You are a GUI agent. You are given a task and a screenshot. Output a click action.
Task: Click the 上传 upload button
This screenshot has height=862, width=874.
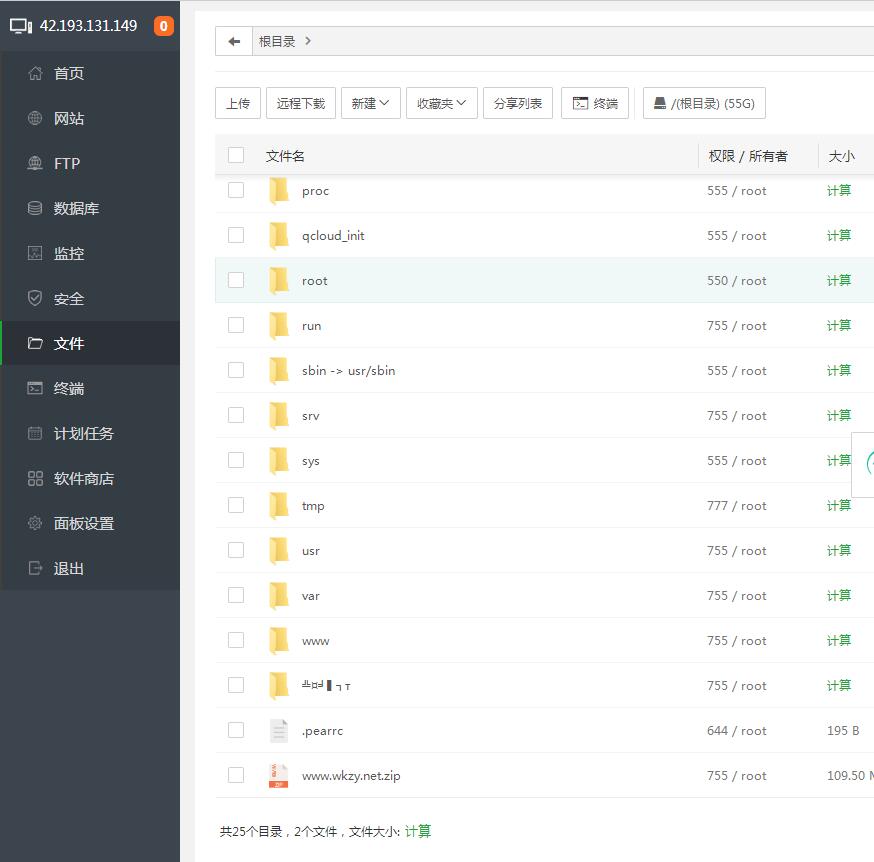[238, 103]
